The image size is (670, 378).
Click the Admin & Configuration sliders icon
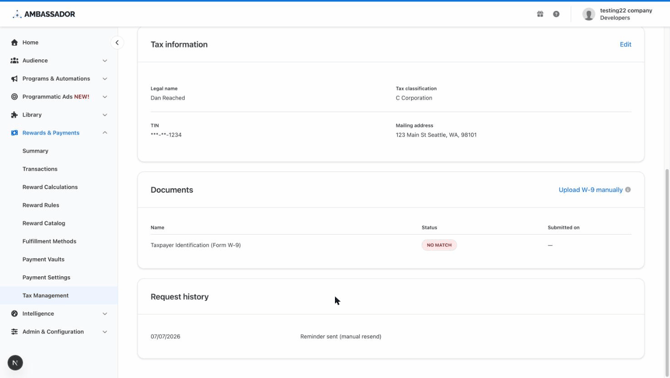[x=15, y=331]
